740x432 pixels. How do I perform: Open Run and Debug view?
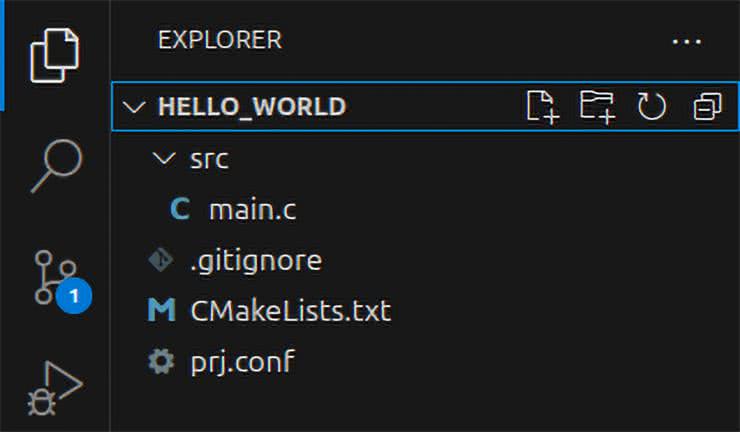[x=55, y=388]
